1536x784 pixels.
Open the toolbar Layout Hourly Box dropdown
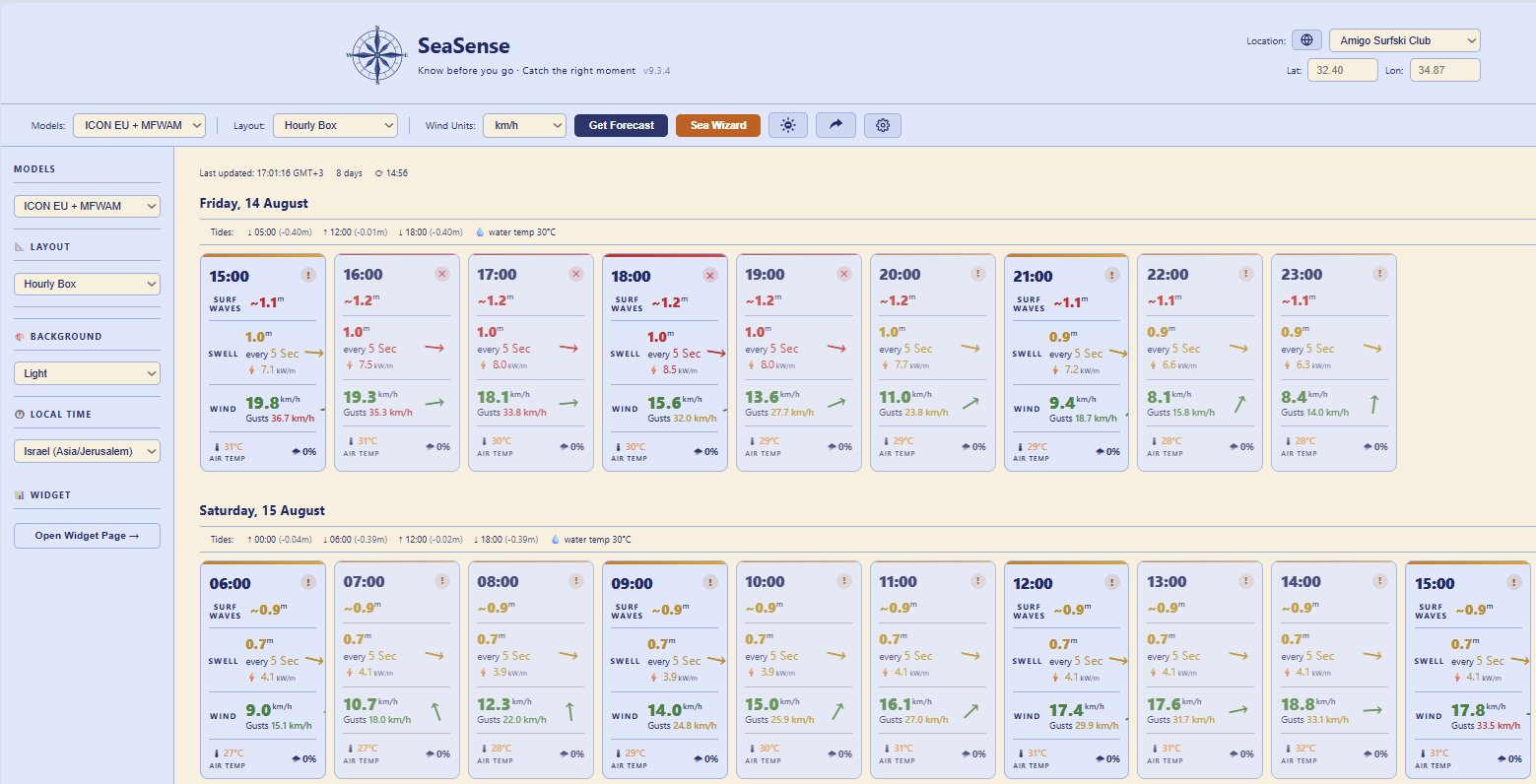coord(335,125)
